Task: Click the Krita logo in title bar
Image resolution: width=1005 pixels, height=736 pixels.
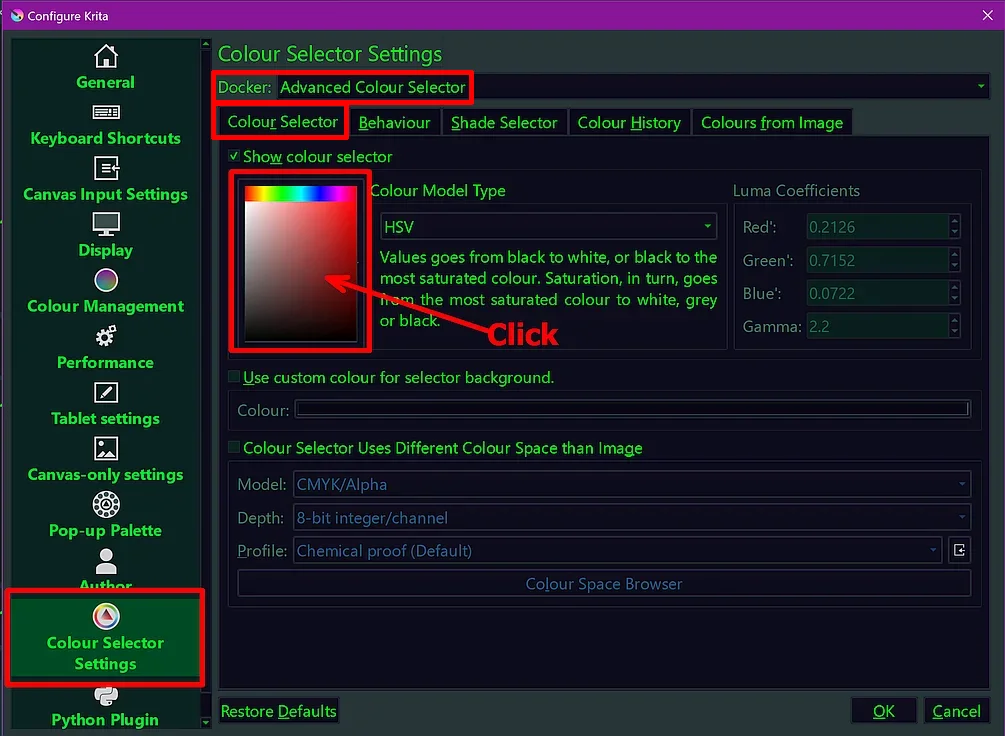Action: pyautogui.click(x=17, y=15)
